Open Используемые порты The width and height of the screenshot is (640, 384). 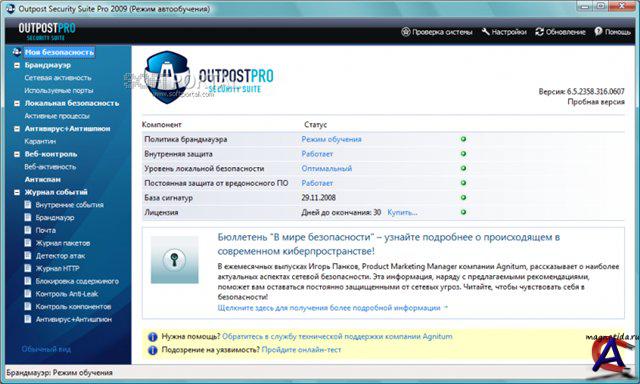pyautogui.click(x=59, y=90)
